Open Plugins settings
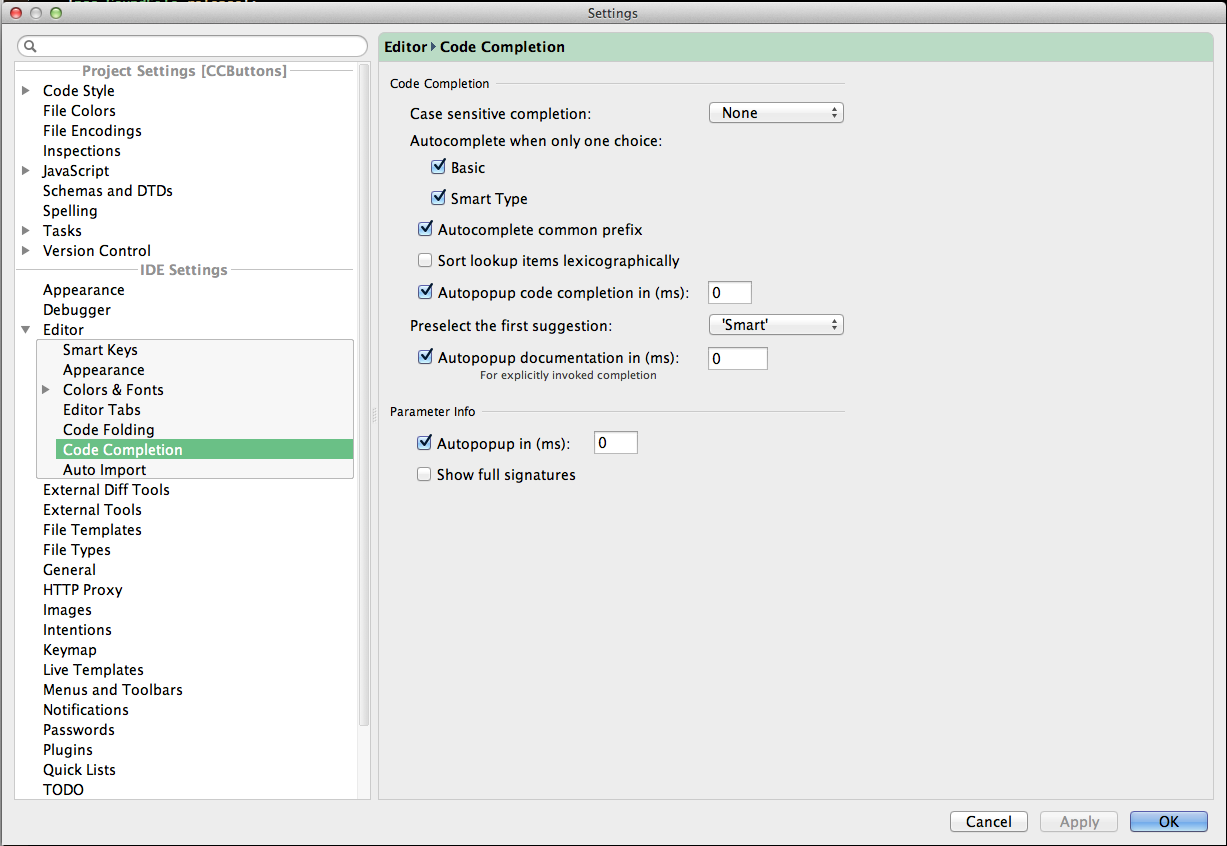1227x846 pixels. pos(68,750)
